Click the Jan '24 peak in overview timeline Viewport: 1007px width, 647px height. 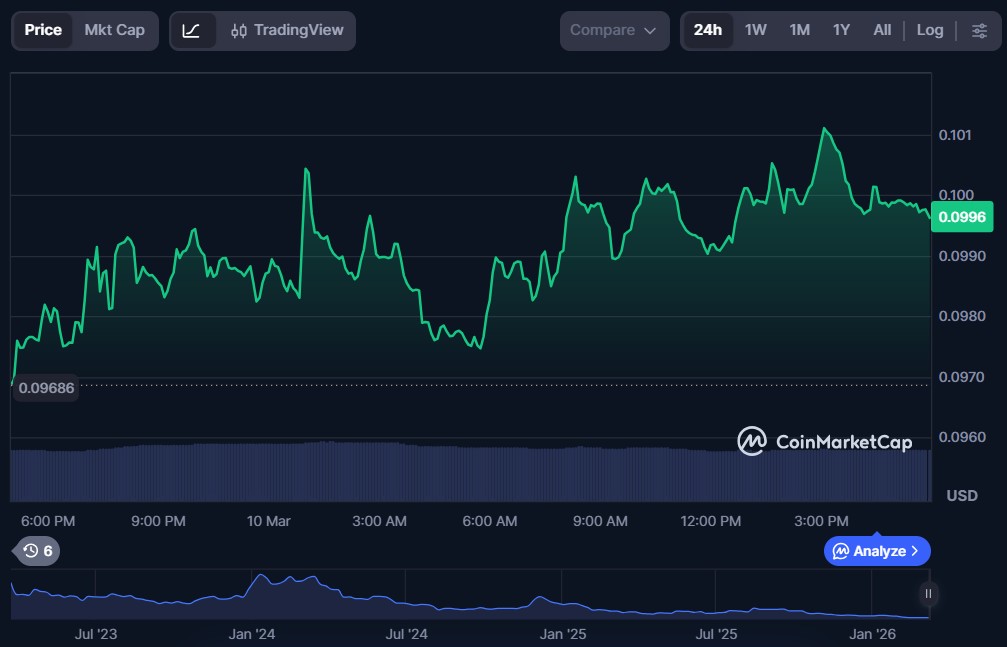coord(261,579)
